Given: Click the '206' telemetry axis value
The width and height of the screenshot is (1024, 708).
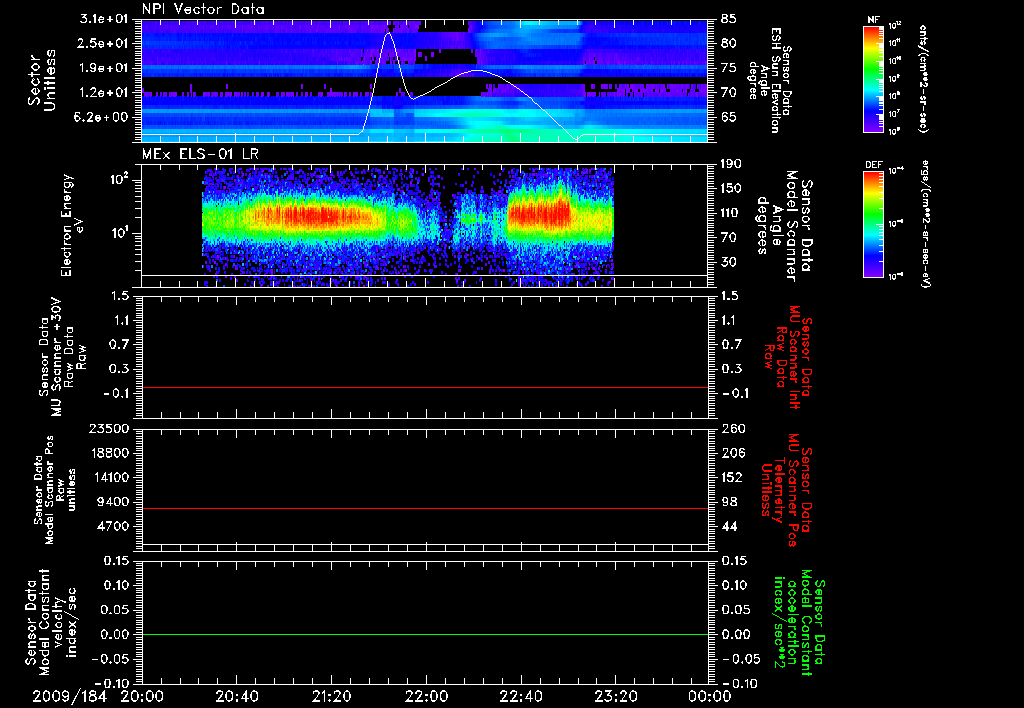Looking at the screenshot, I should [x=731, y=453].
